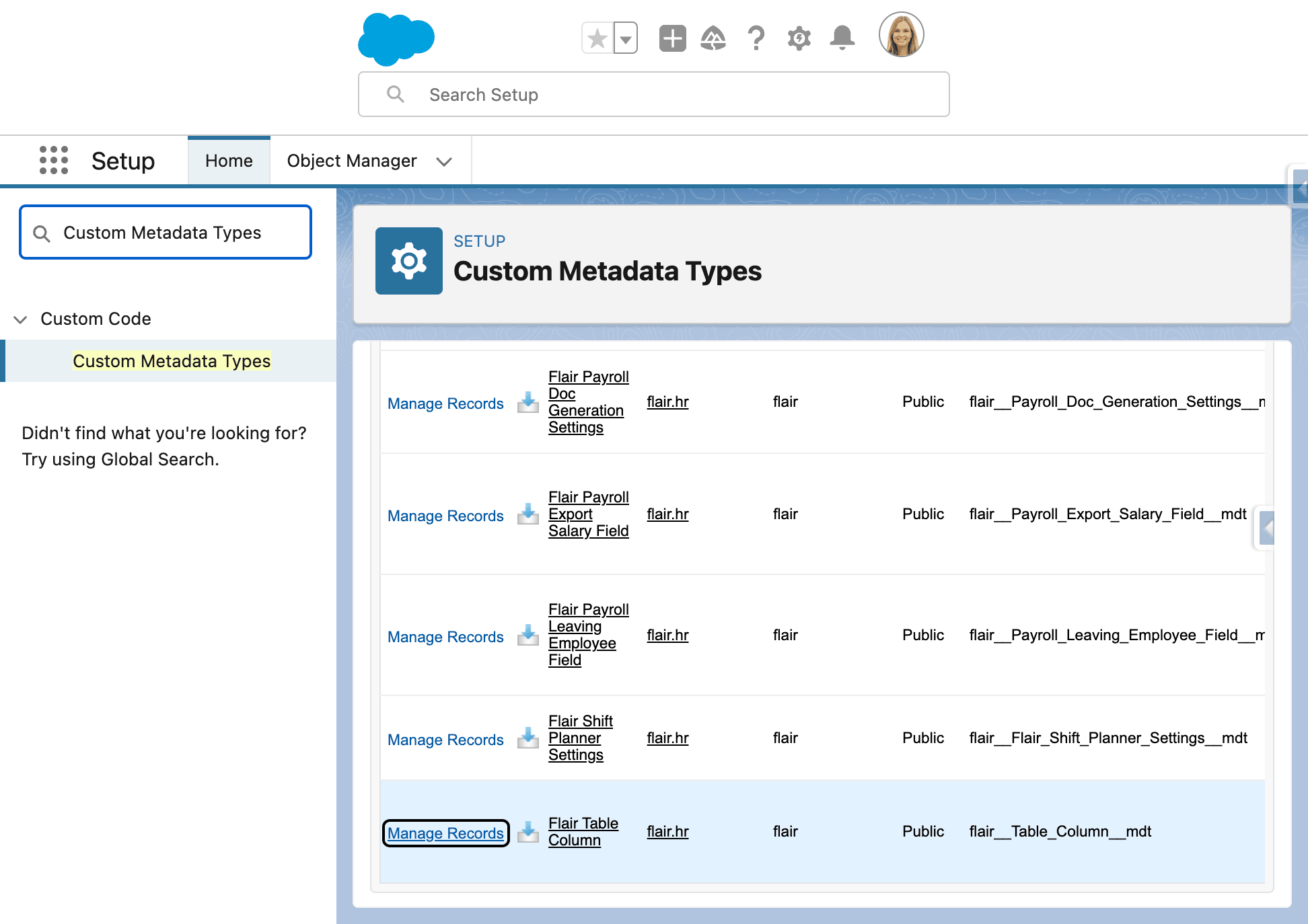Switch to the Object Manager tab
1308x924 pixels.
(x=352, y=161)
